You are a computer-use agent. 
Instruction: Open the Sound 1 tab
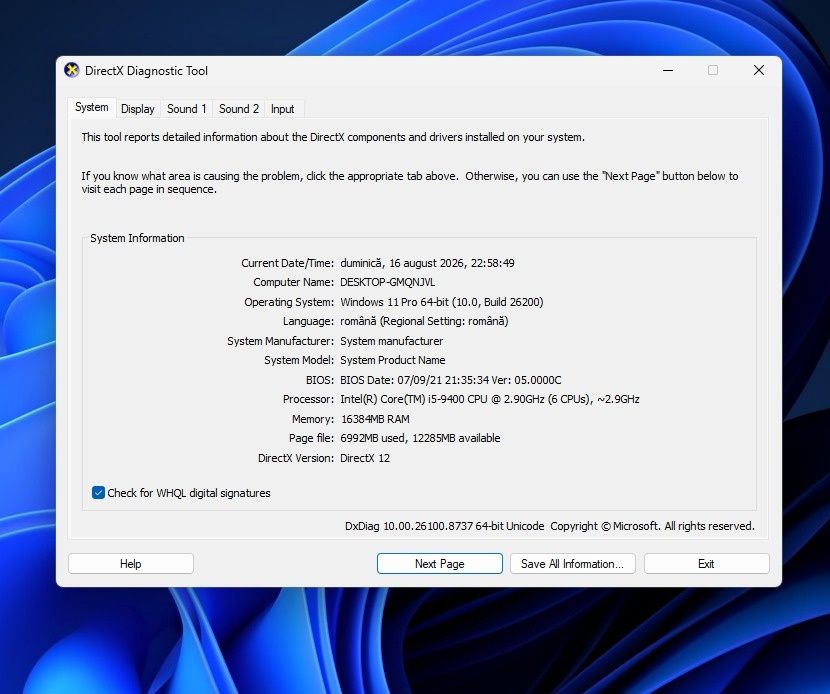(x=186, y=109)
